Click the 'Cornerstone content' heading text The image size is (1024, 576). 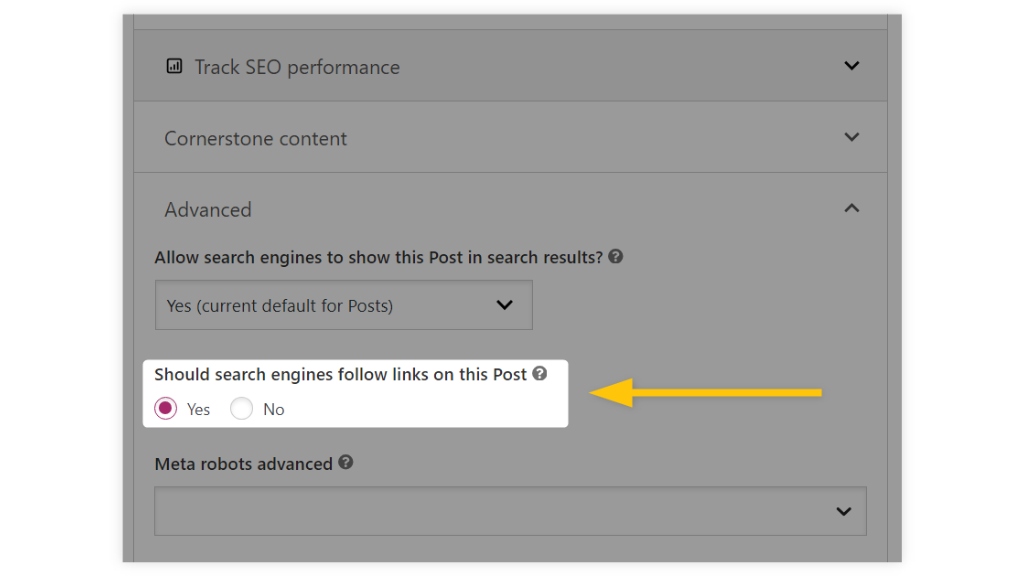point(255,138)
